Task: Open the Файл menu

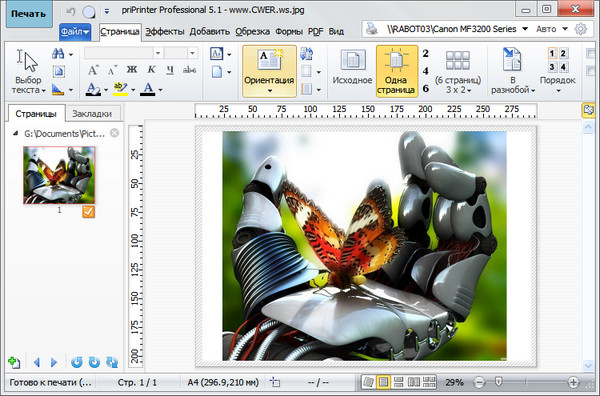Action: [x=75, y=31]
